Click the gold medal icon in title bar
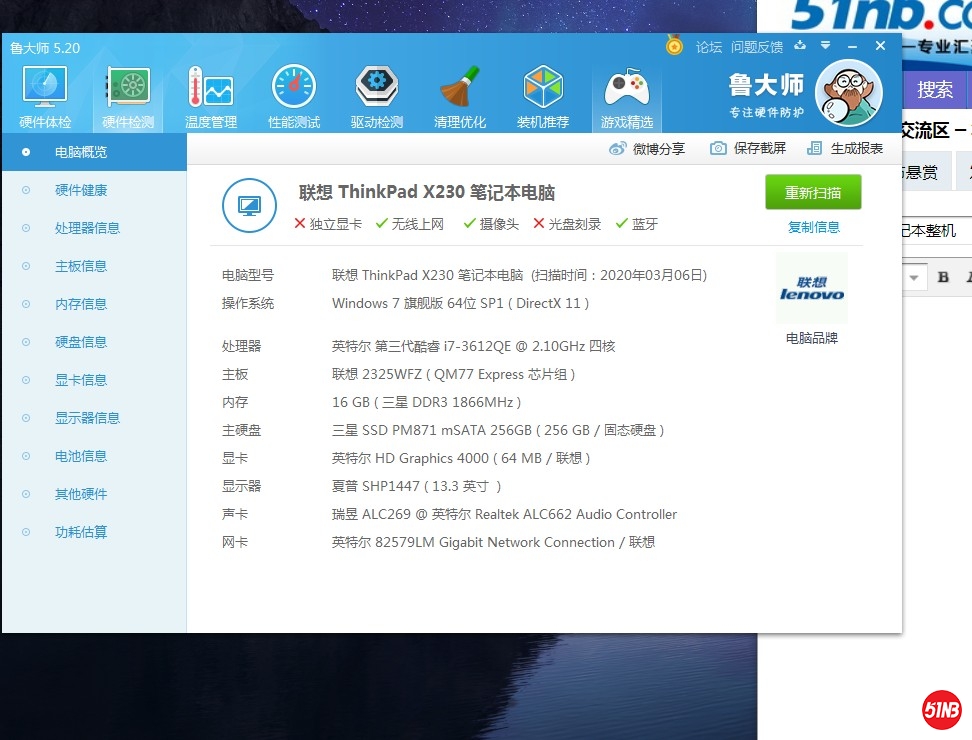 675,46
